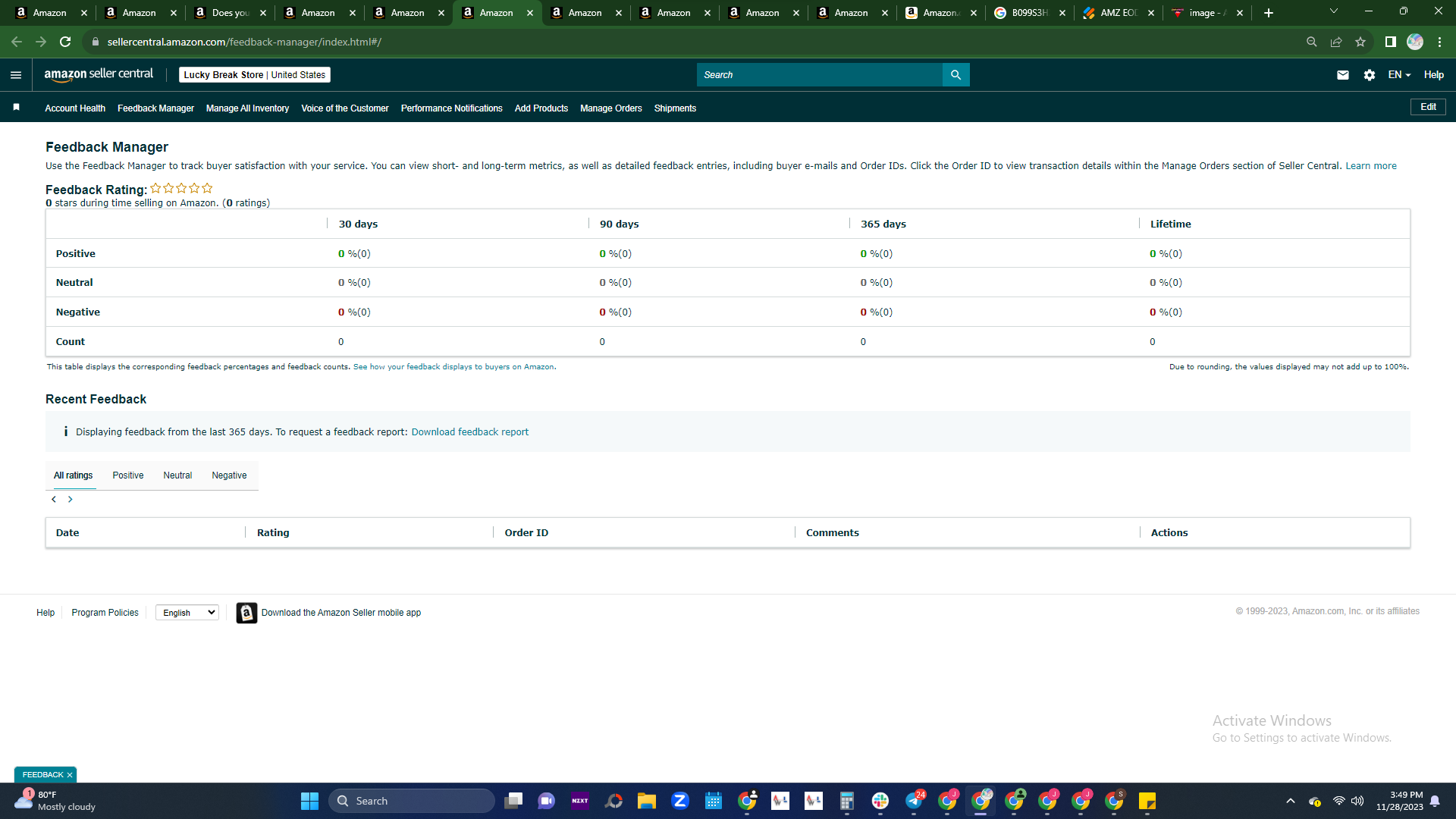Close the FEEDBACK floating widget
This screenshot has width=1456, height=819.
[70, 775]
